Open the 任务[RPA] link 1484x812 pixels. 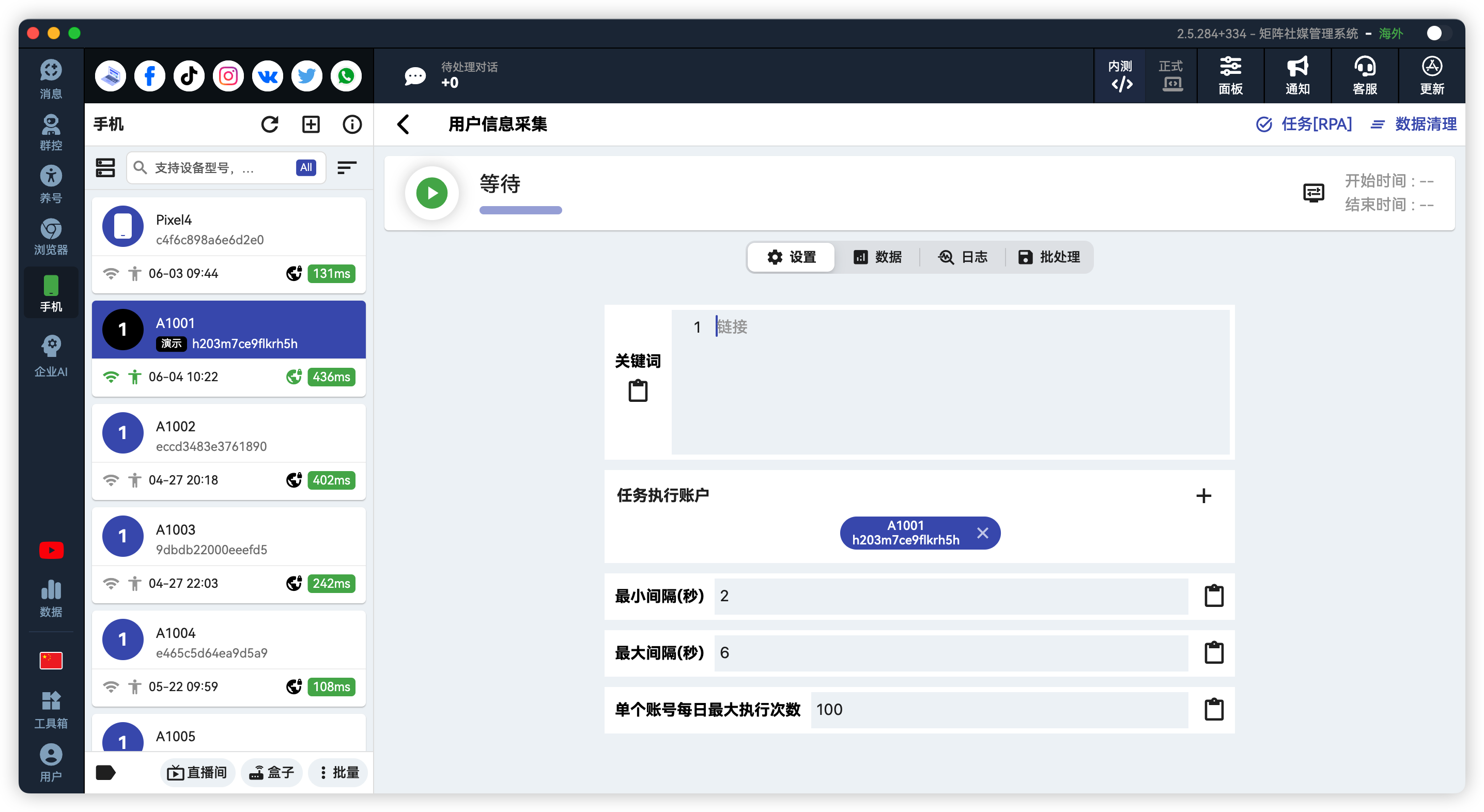[1304, 124]
